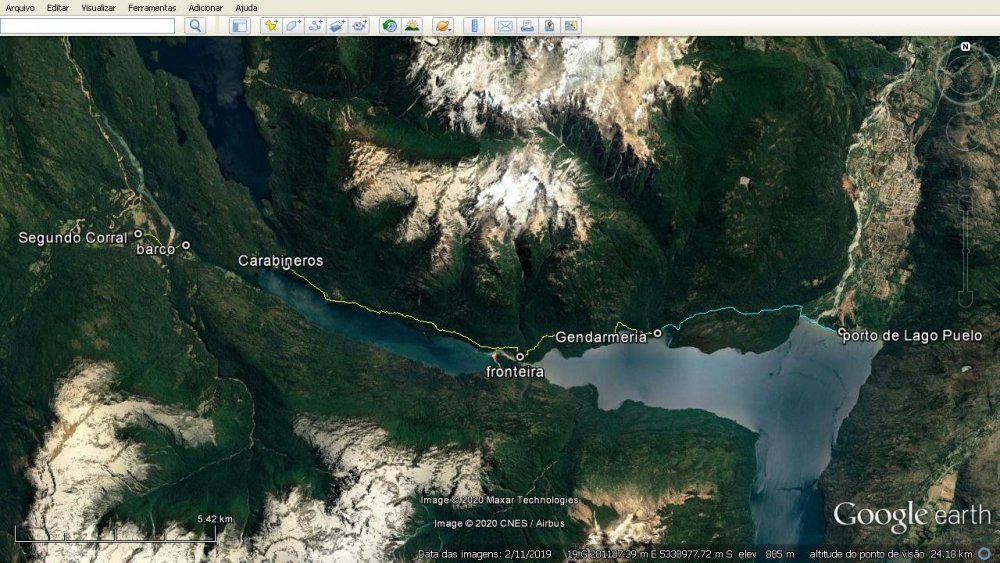Open the Arquivo menu
The image size is (1000, 563).
point(20,8)
